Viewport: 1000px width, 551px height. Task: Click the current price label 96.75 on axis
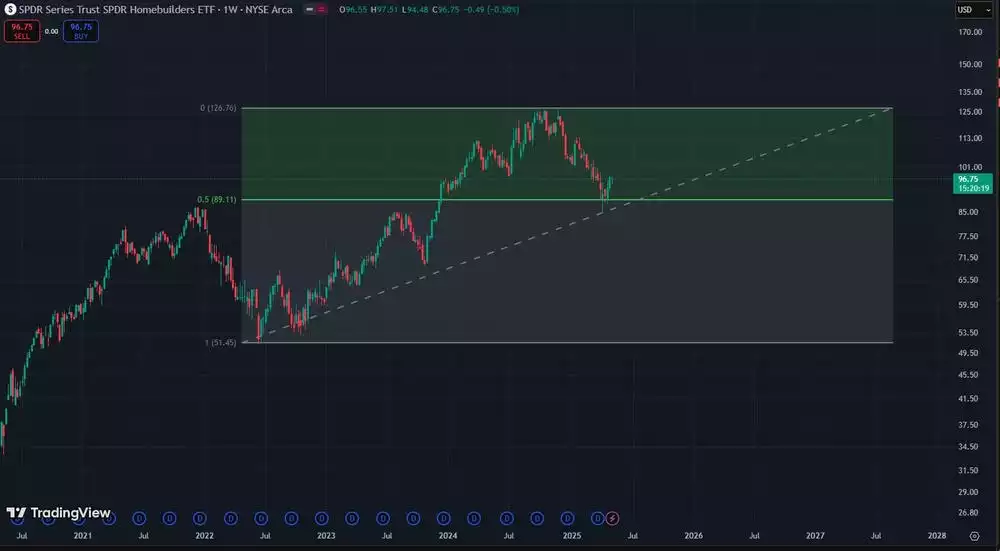click(972, 184)
